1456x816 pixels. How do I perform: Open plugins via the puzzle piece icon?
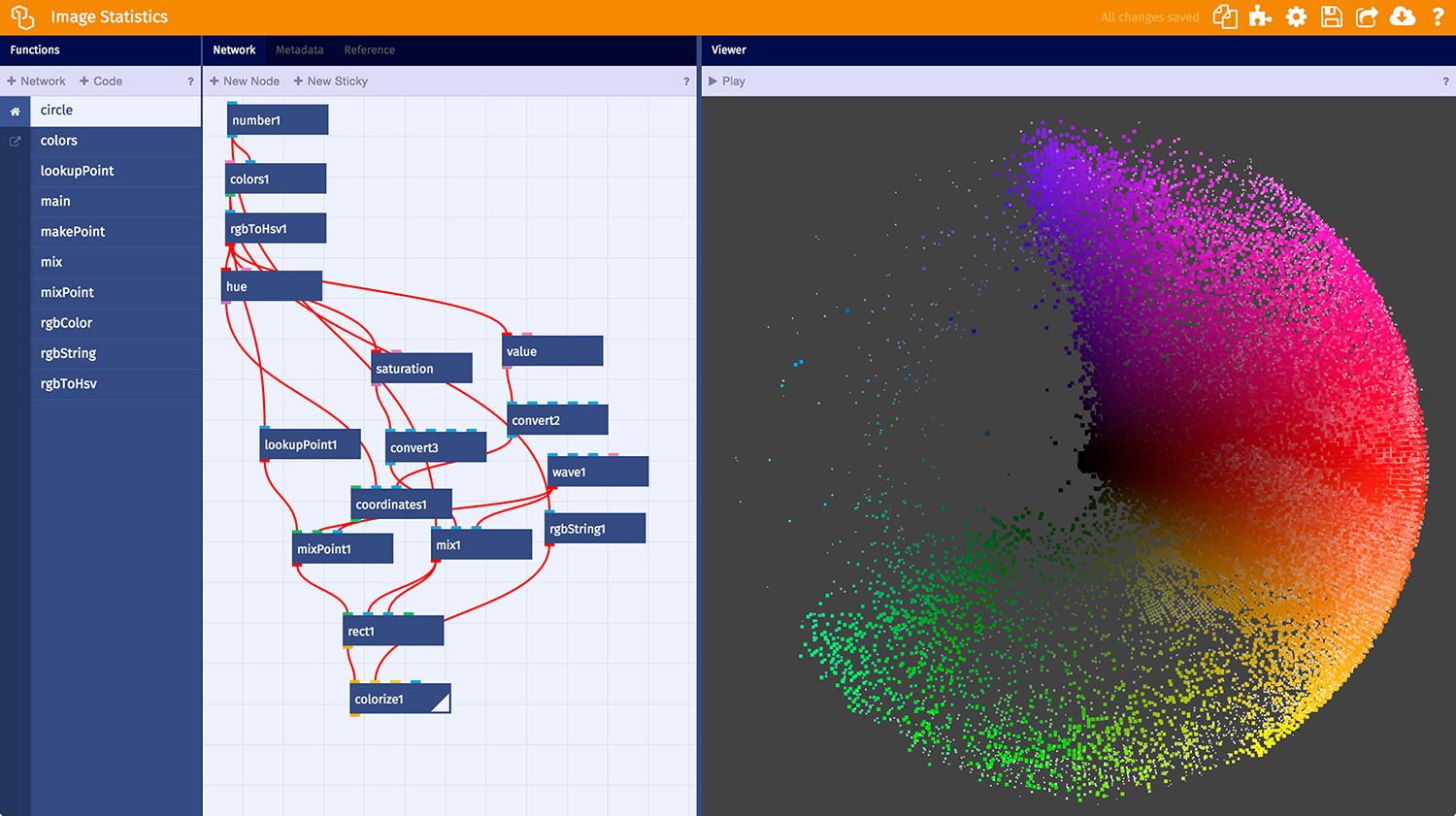(1260, 16)
